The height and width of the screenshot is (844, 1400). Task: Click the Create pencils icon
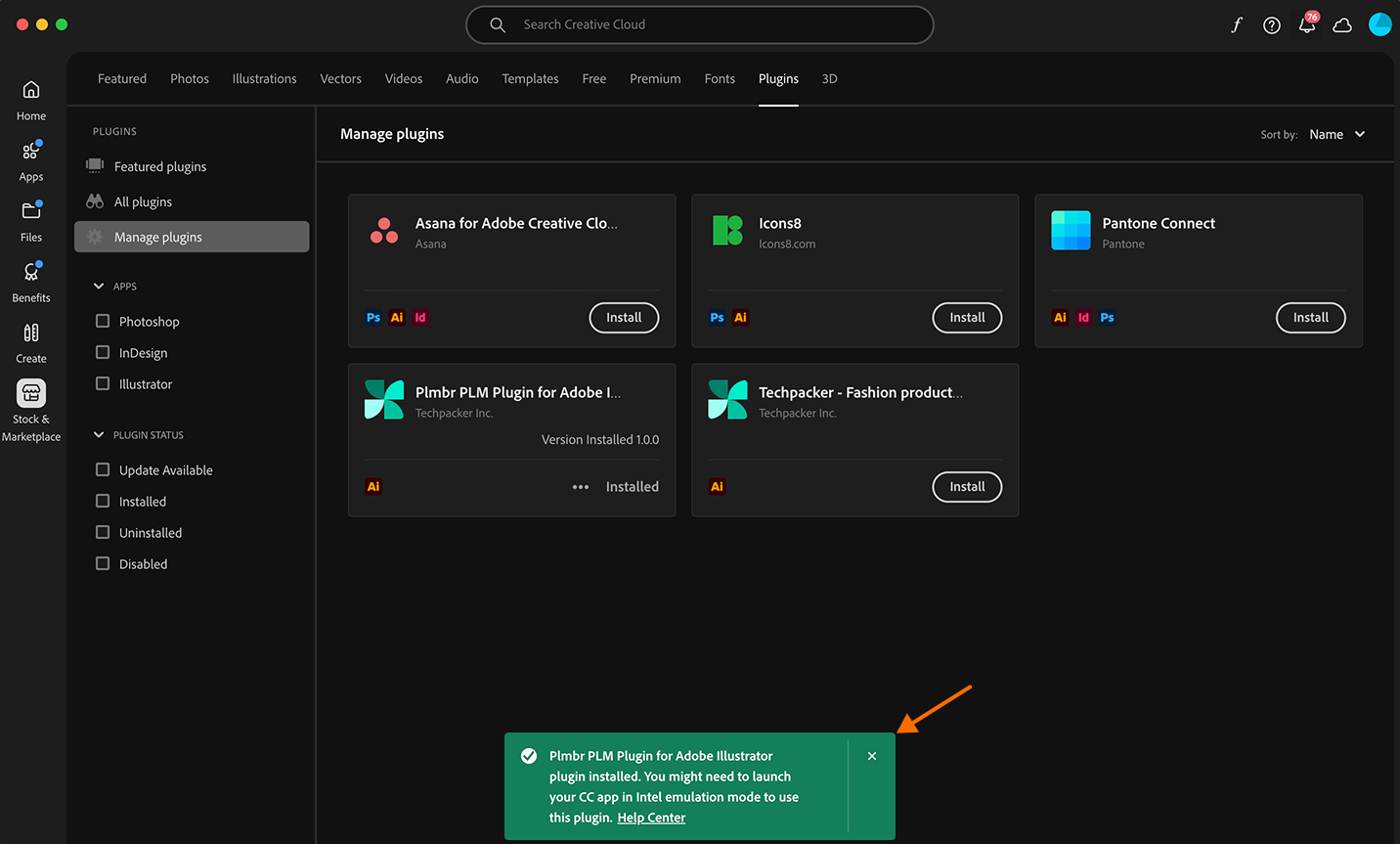point(31,333)
